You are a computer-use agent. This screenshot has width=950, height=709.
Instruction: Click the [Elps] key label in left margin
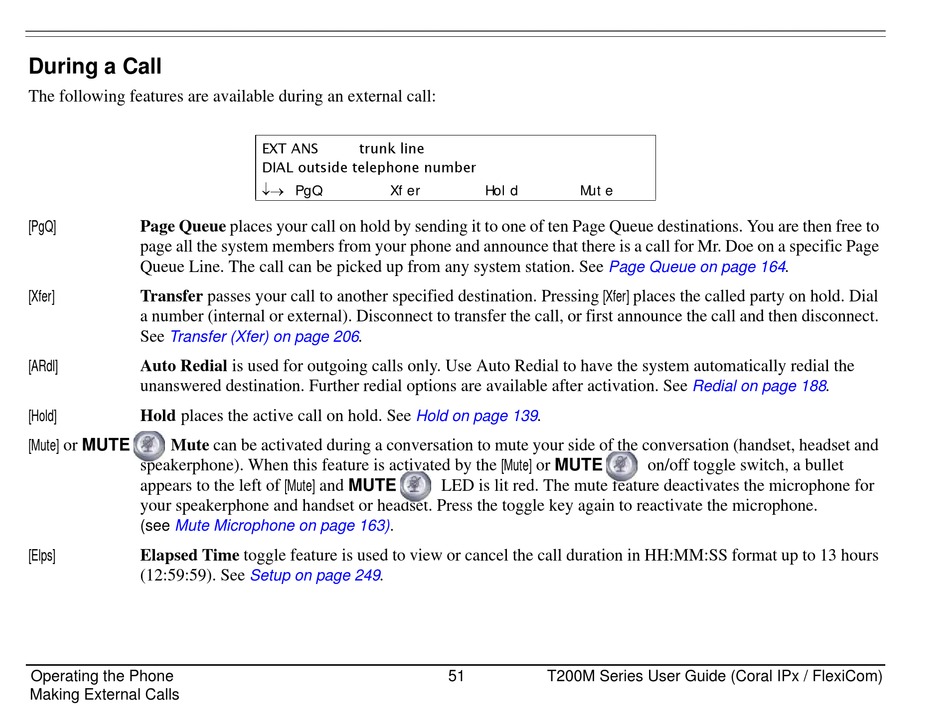pyautogui.click(x=42, y=555)
